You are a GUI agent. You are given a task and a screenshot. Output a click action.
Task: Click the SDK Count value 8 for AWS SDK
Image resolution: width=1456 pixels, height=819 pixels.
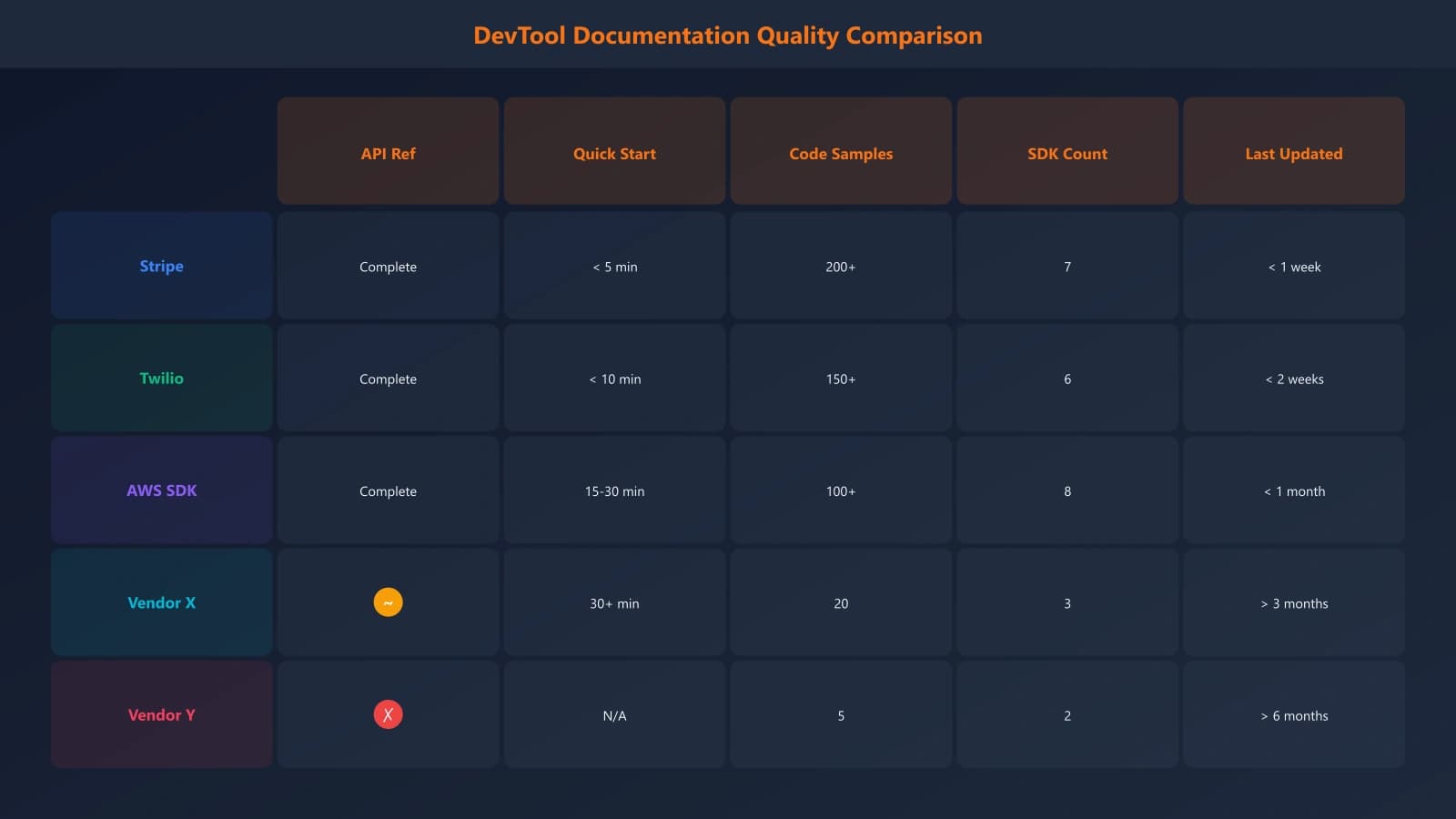pyautogui.click(x=1067, y=490)
